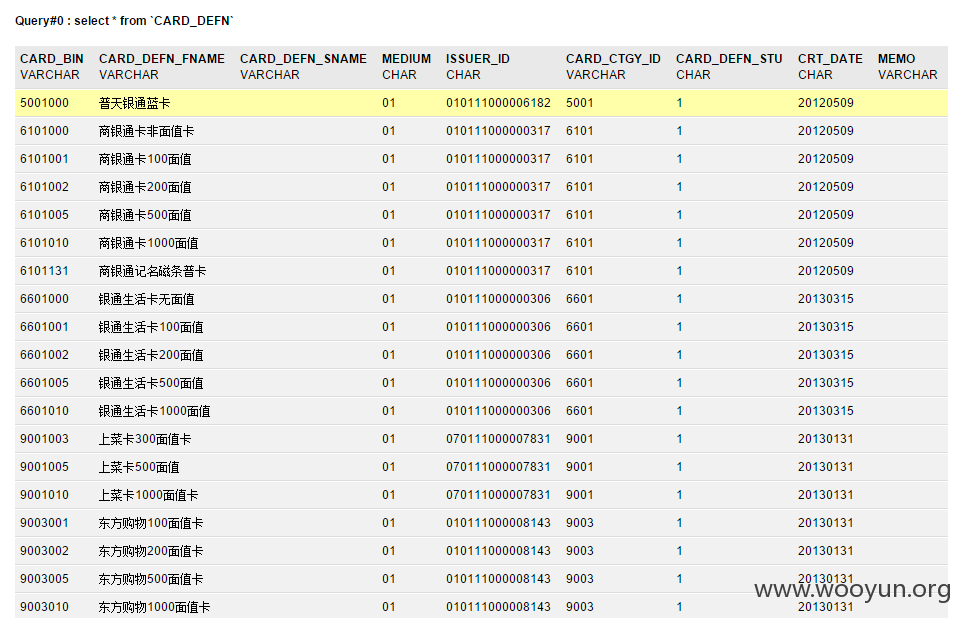Select CARD_BIN cell 6101002

click(x=44, y=187)
